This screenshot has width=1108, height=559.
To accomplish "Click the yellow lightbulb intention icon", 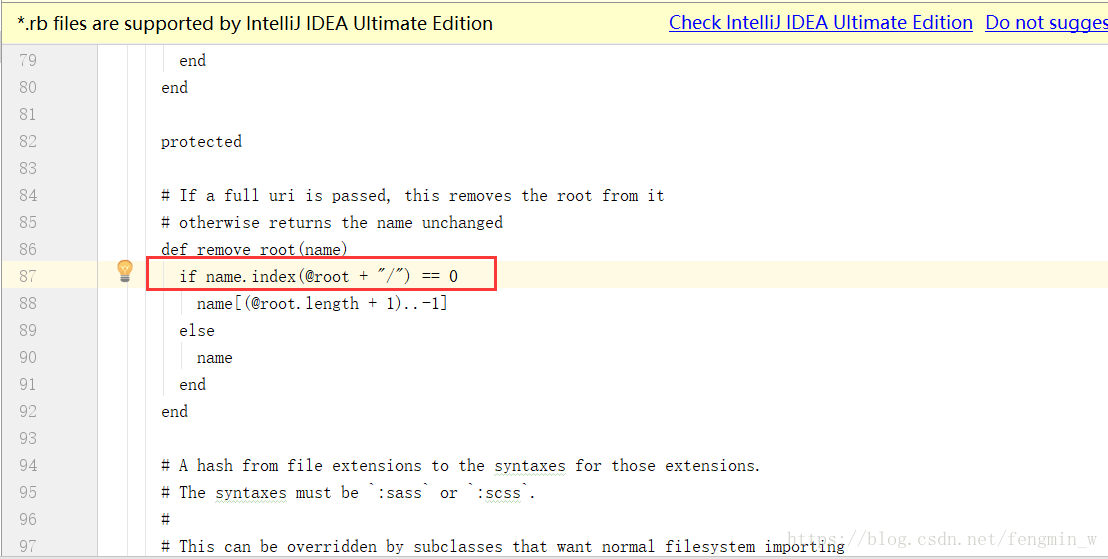I will coord(124,271).
